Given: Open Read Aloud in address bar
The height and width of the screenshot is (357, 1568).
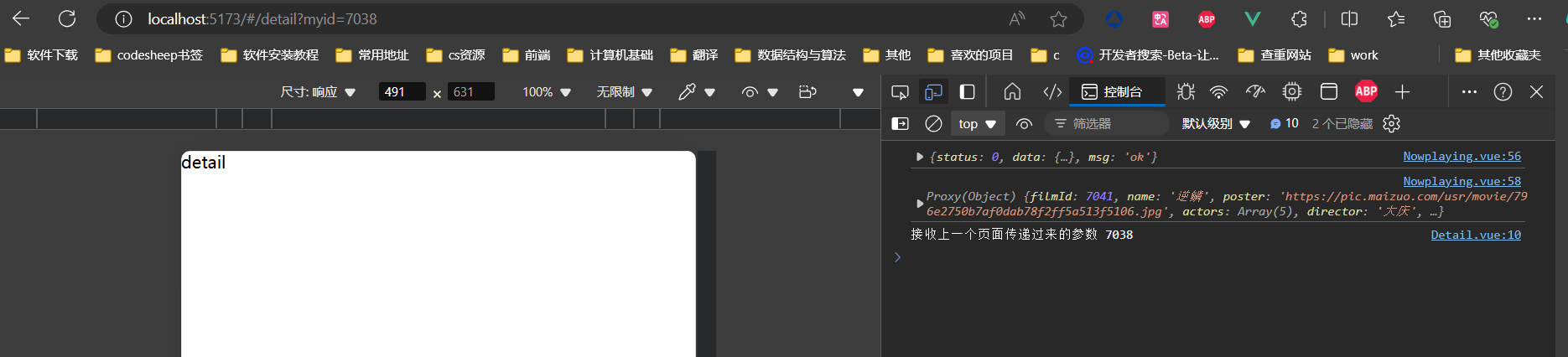Looking at the screenshot, I should [1017, 18].
